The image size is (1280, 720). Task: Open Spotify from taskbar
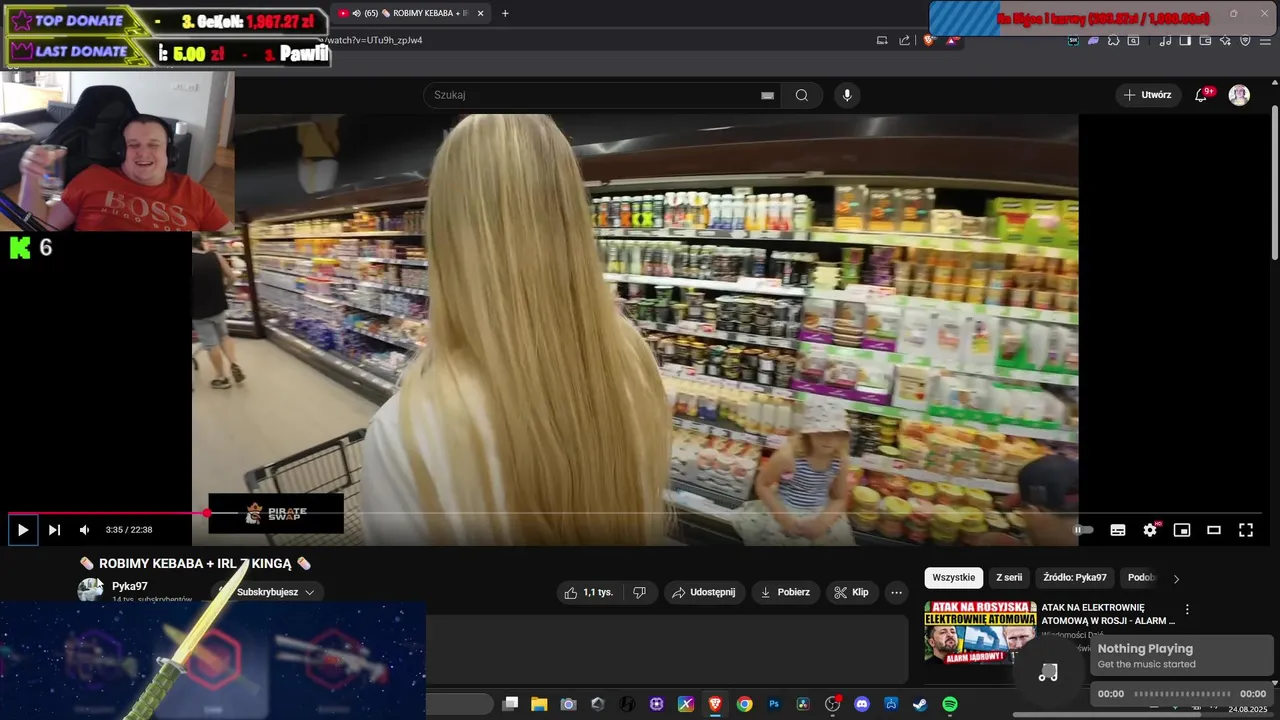(950, 704)
